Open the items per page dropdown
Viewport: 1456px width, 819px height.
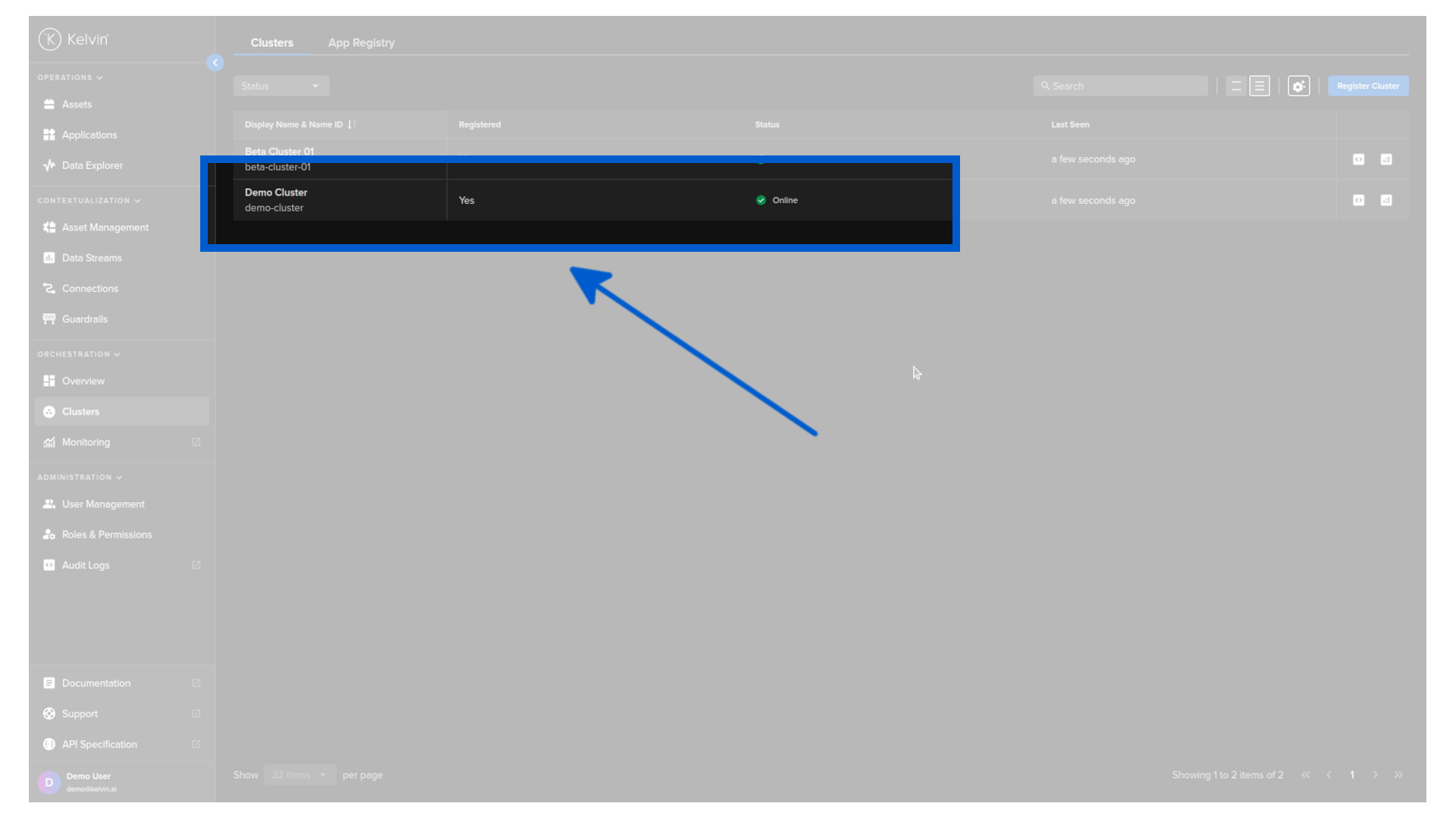(x=300, y=775)
